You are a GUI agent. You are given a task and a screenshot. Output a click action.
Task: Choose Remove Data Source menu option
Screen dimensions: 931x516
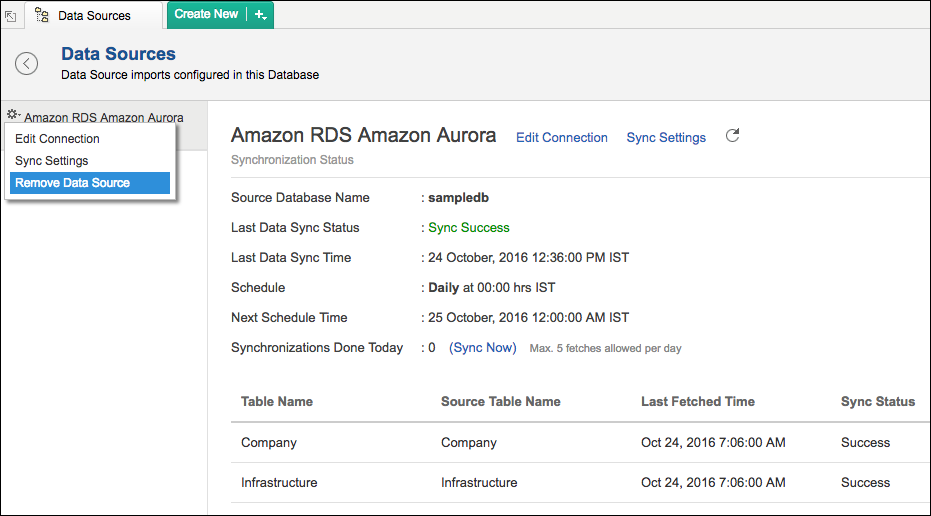tap(73, 183)
